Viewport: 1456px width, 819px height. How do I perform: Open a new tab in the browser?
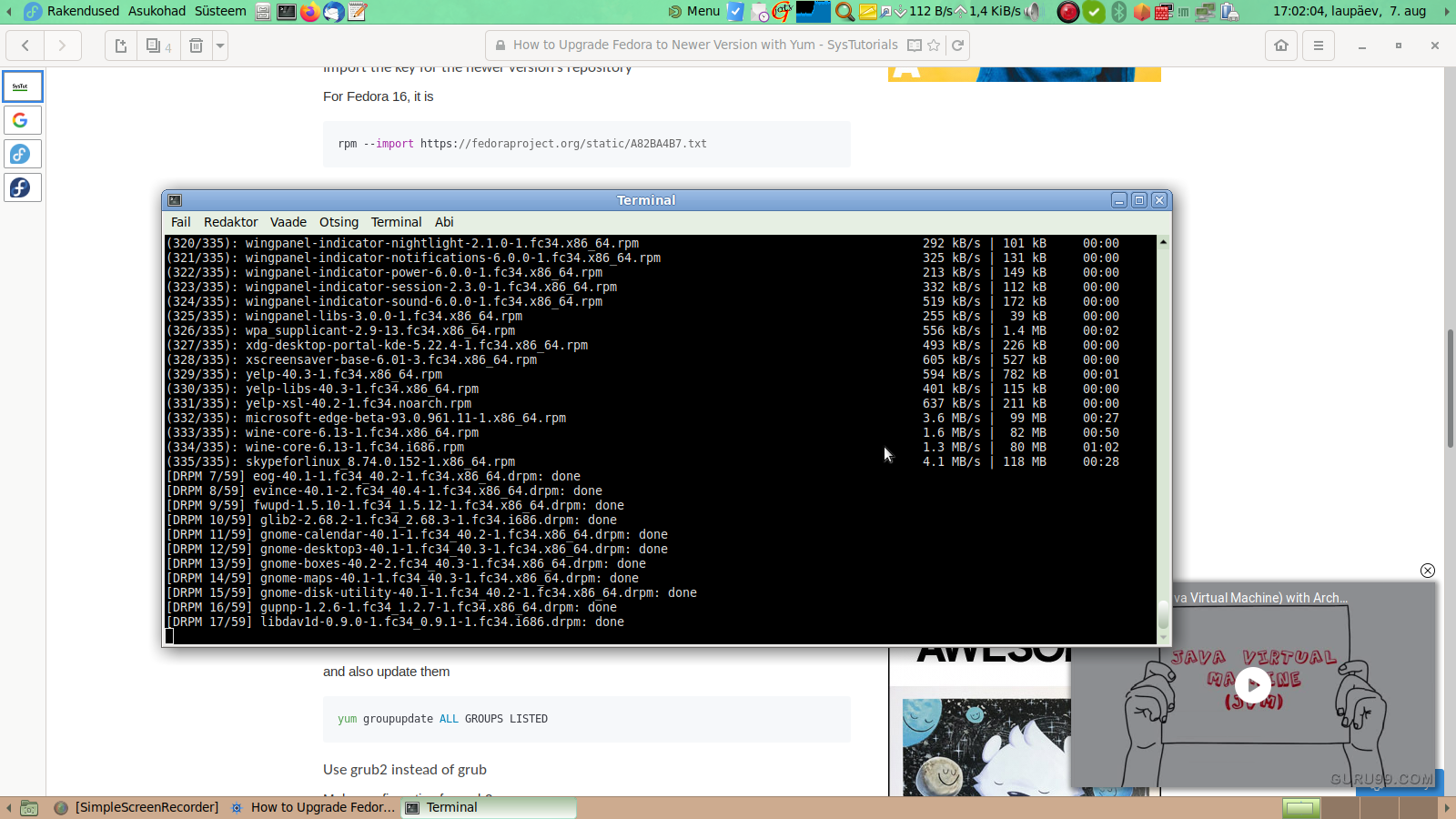point(121,45)
